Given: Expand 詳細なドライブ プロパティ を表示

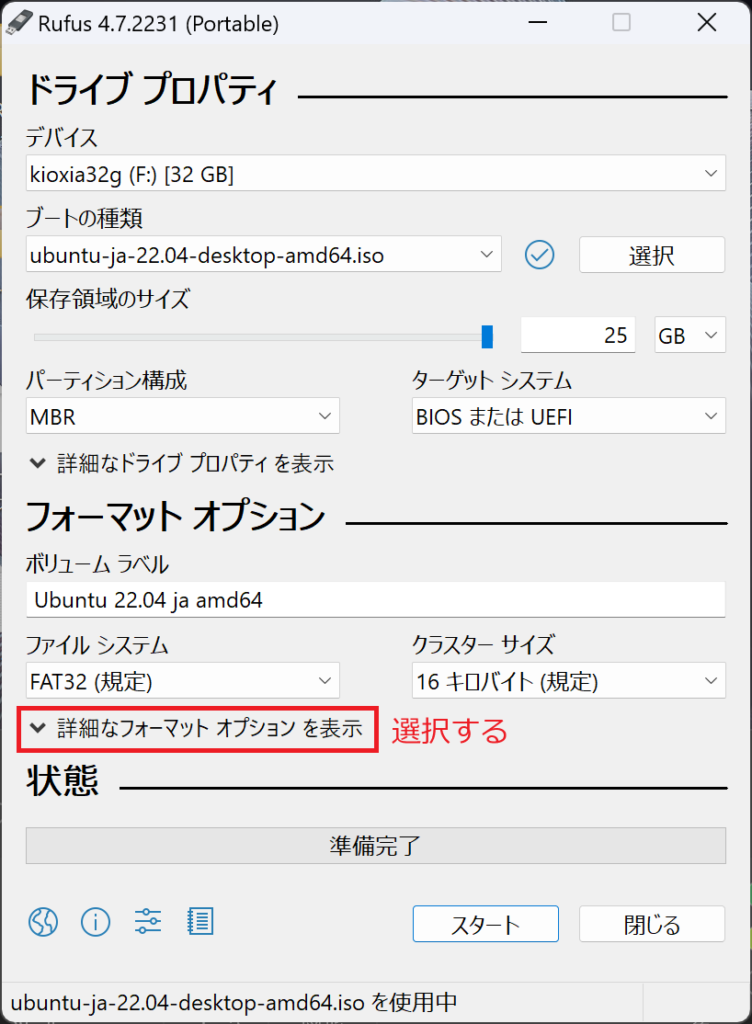Looking at the screenshot, I should pyautogui.click(x=181, y=464).
